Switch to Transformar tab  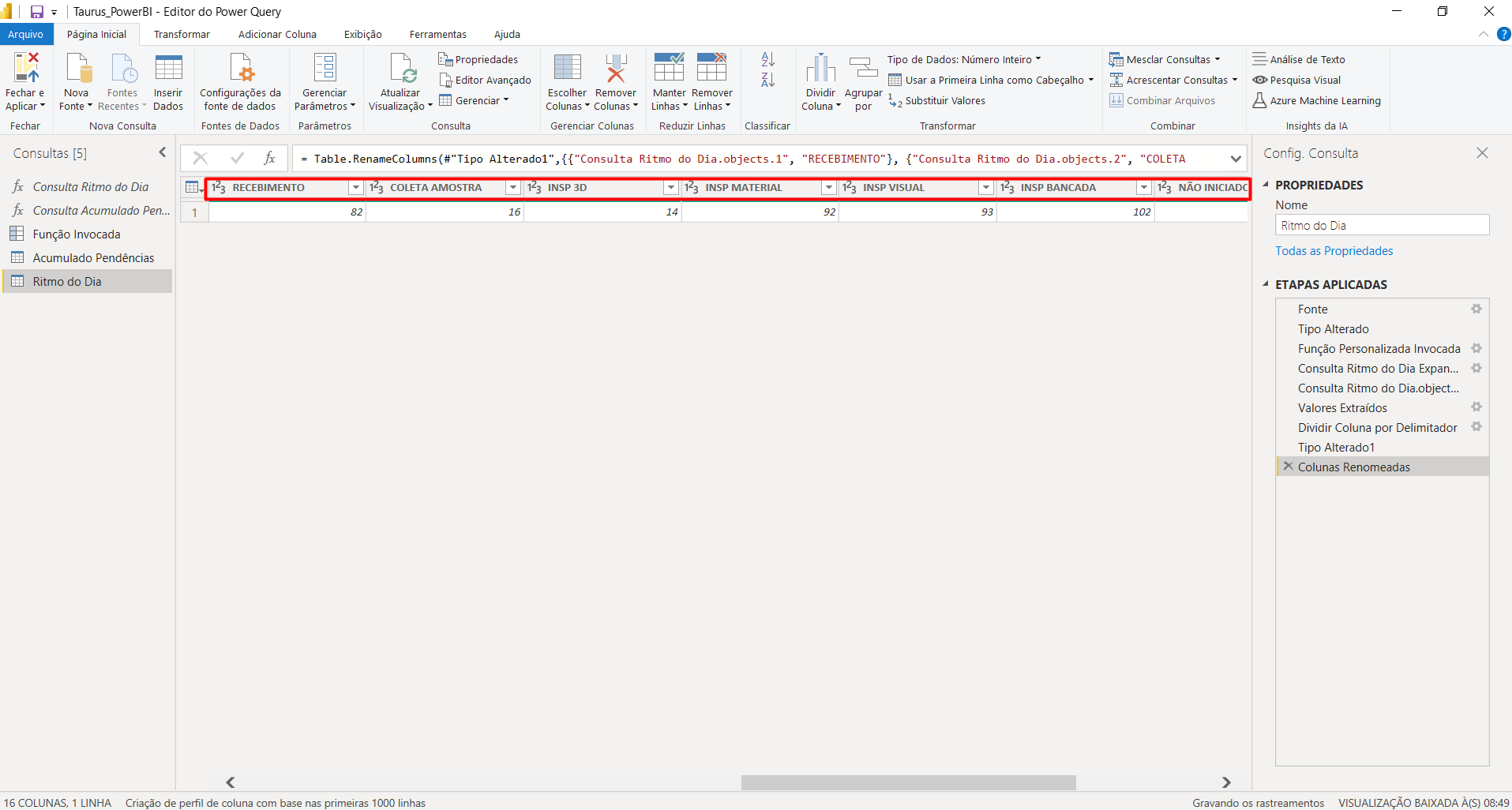click(182, 34)
